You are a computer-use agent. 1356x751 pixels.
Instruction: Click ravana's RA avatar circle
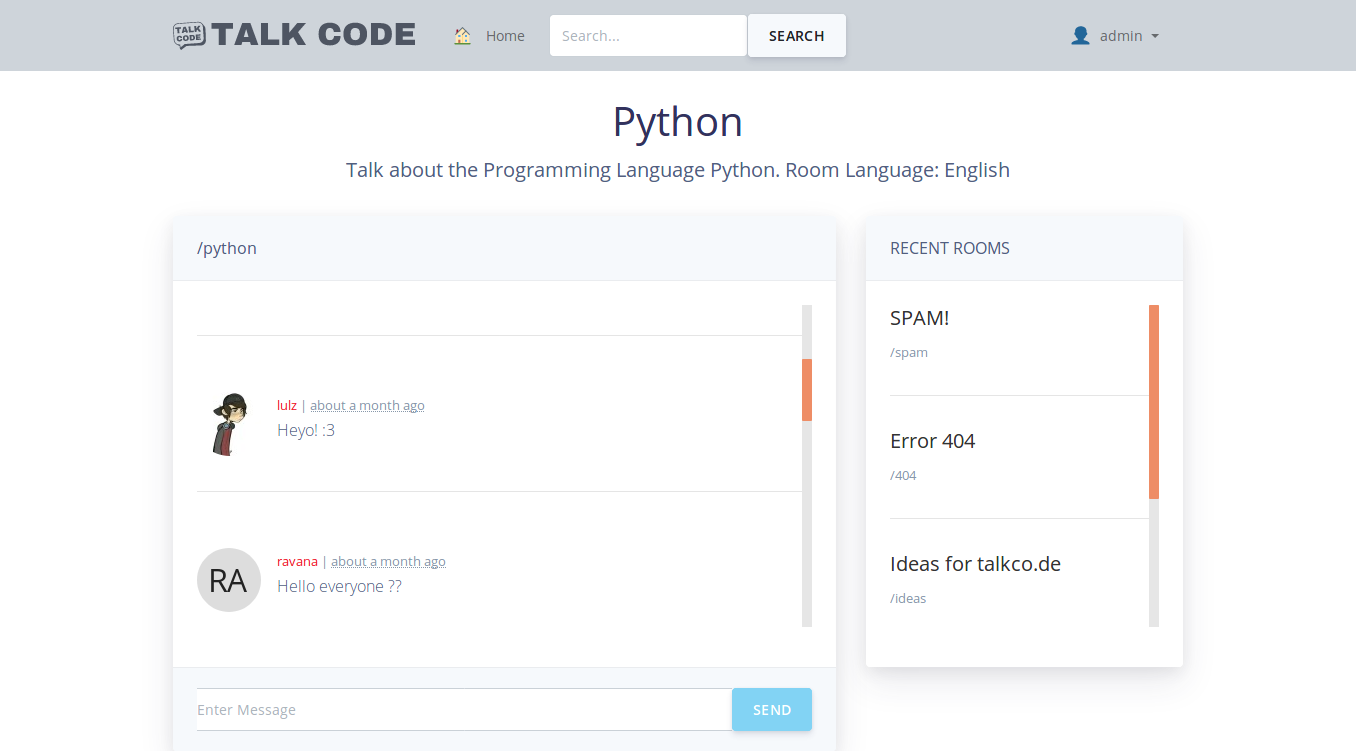[228, 580]
